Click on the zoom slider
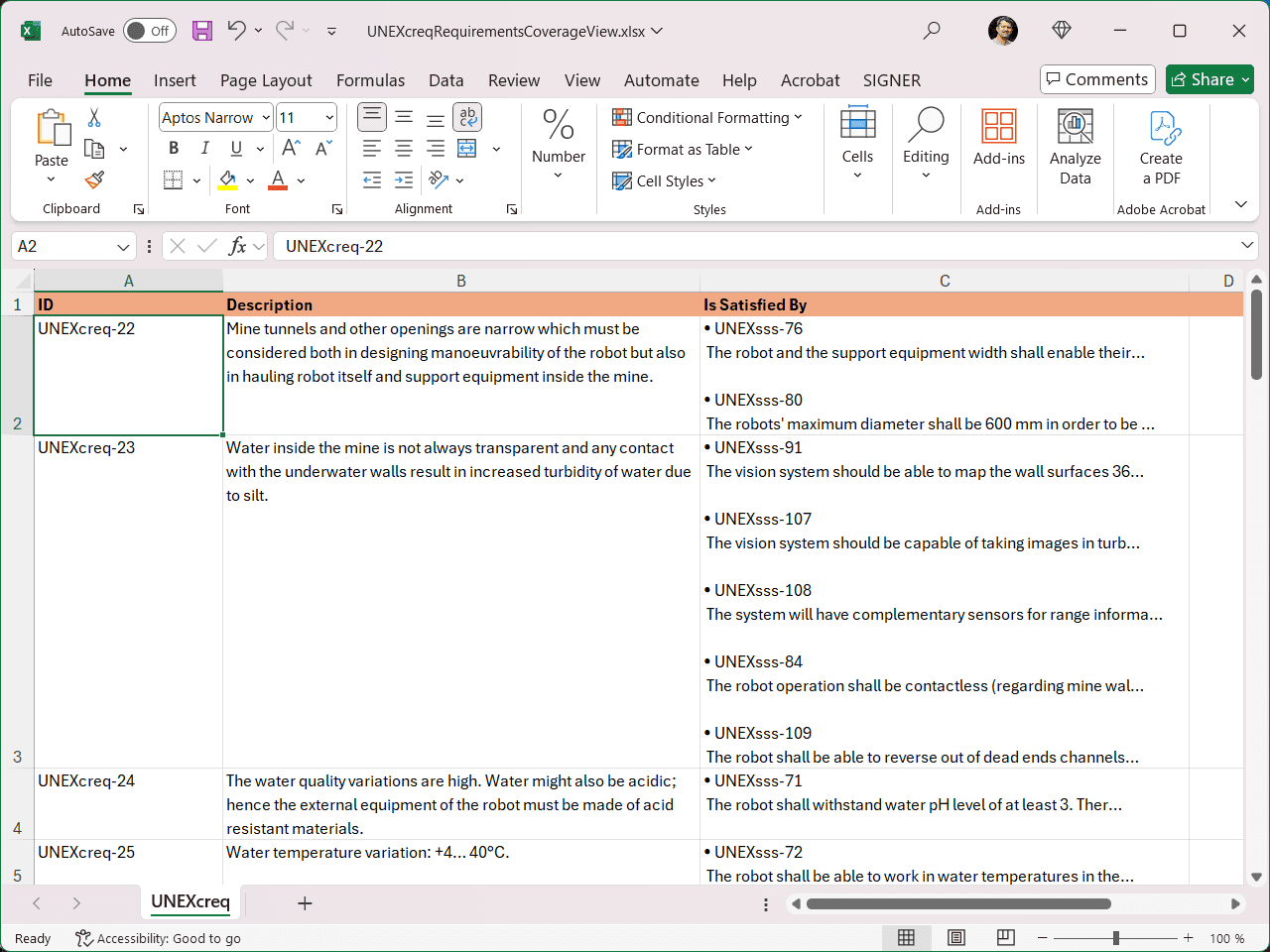 [x=1116, y=938]
